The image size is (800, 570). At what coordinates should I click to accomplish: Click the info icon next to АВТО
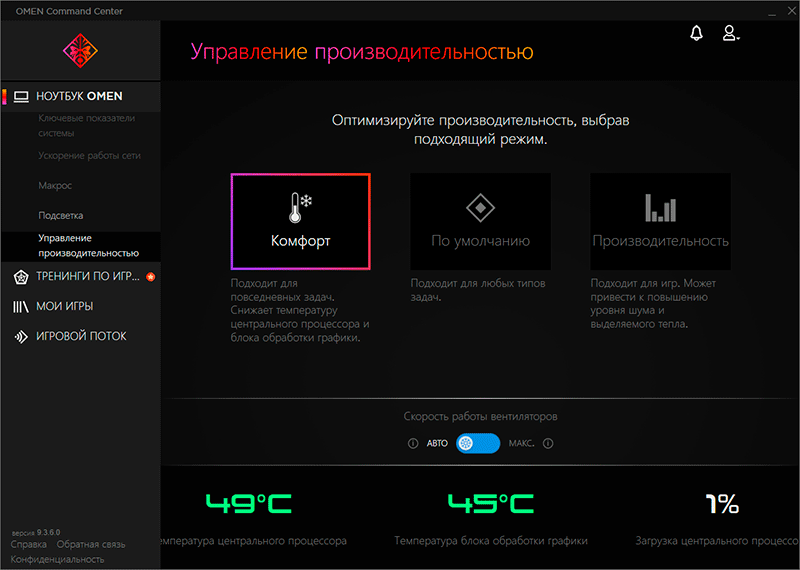click(413, 443)
